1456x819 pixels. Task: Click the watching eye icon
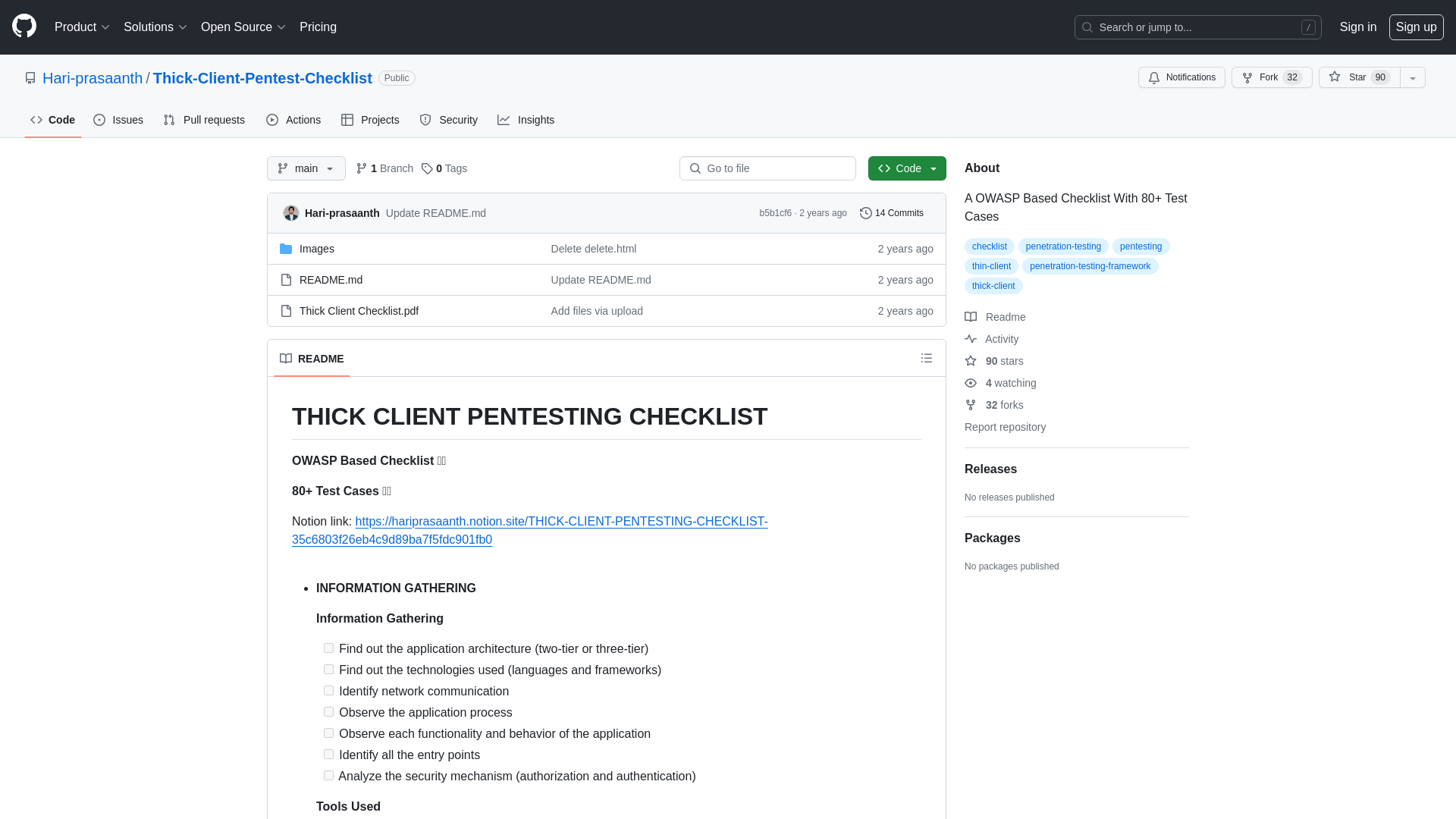coord(971,383)
